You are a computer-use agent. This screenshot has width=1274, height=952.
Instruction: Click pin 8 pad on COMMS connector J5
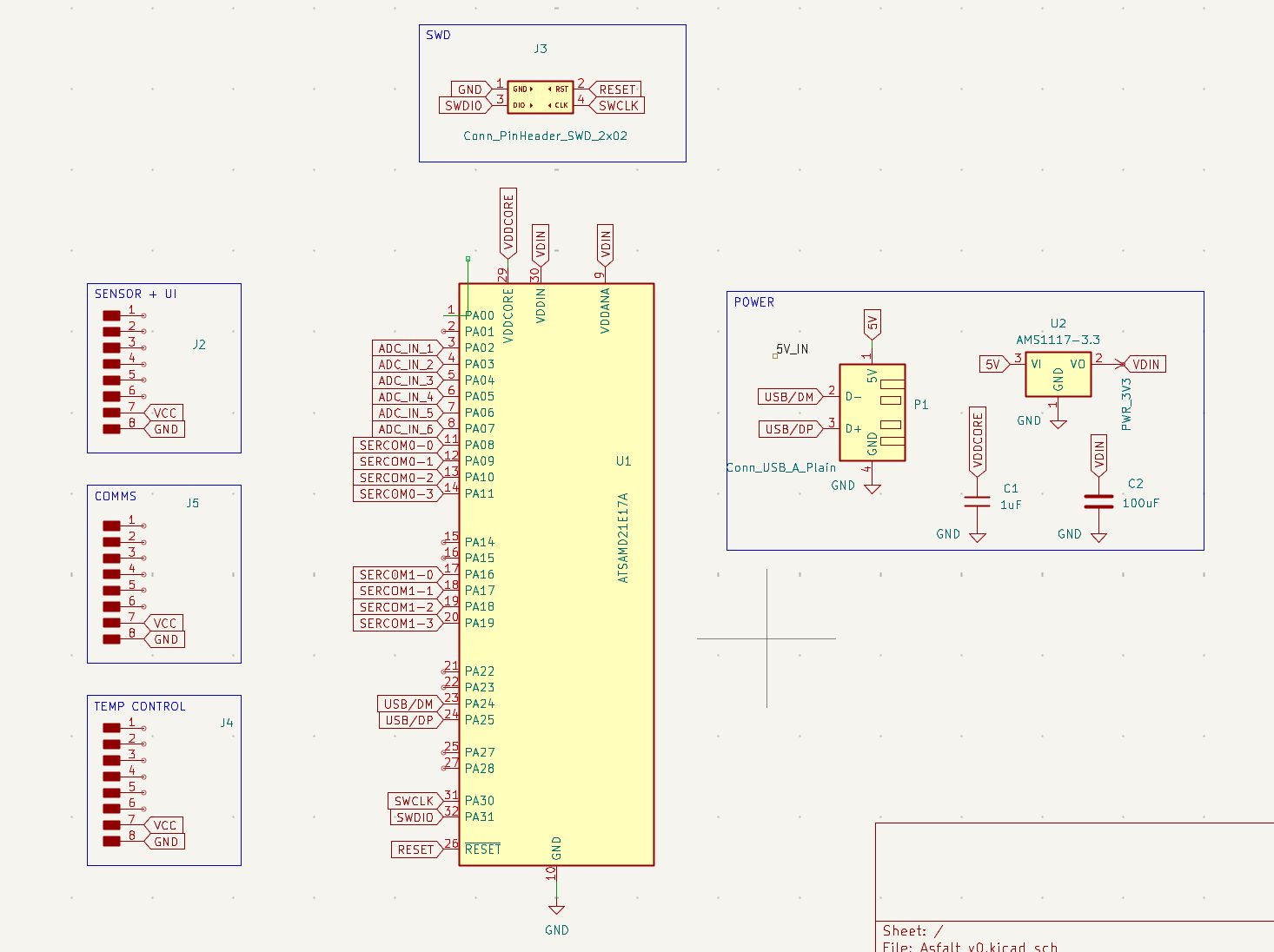point(111,638)
